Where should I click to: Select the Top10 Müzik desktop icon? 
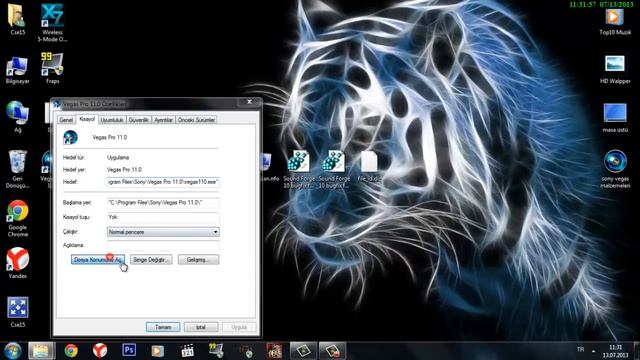(x=615, y=21)
